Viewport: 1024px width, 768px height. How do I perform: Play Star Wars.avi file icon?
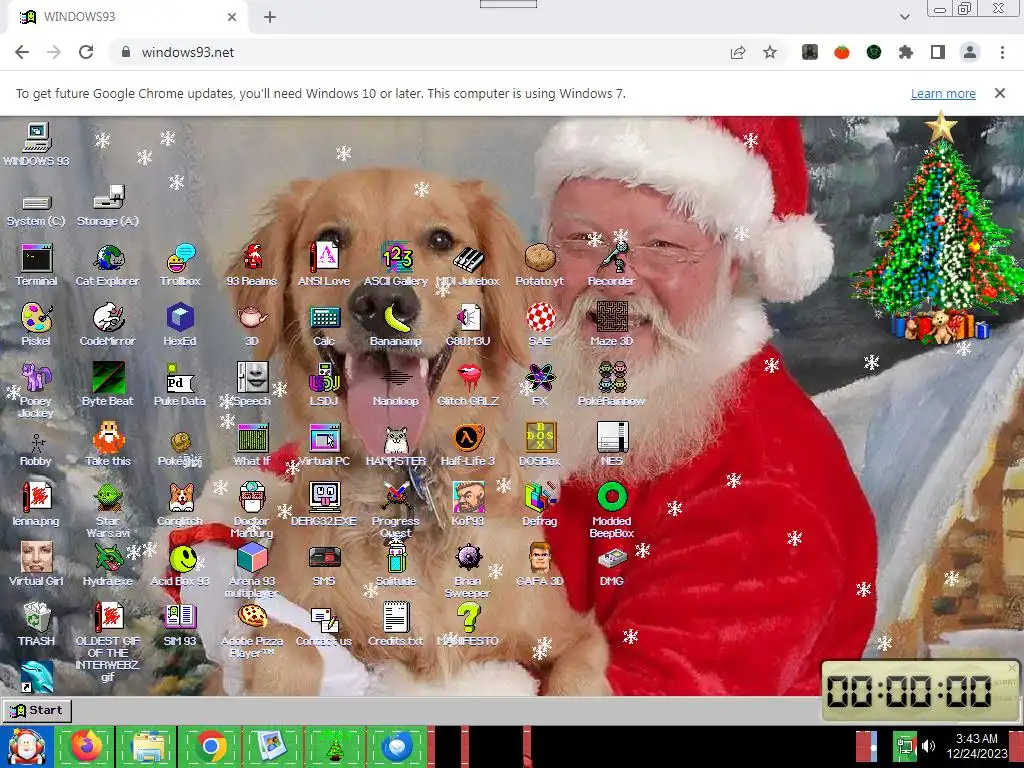pyautogui.click(x=108, y=510)
